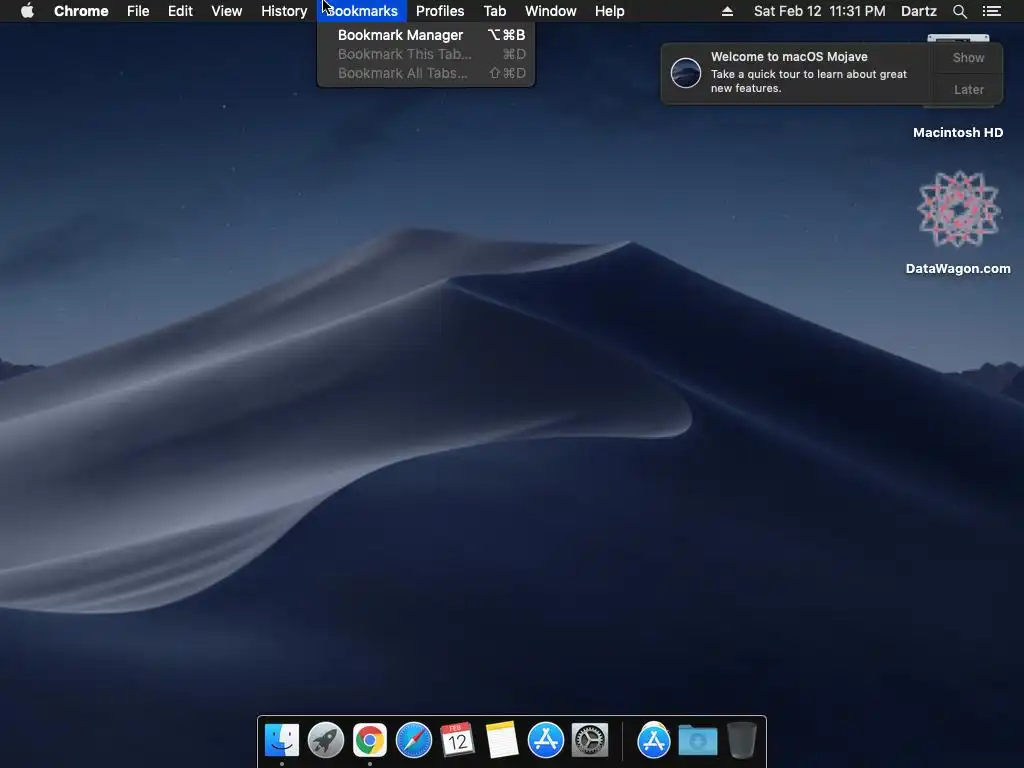Open Finder from the Dock
The width and height of the screenshot is (1024, 768).
click(281, 741)
